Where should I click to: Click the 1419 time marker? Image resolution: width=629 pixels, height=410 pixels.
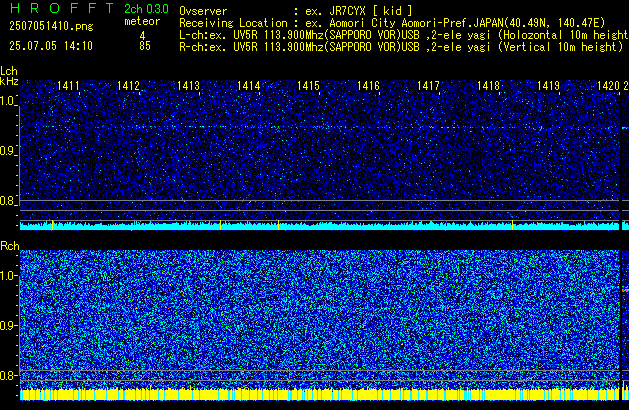(x=548, y=86)
